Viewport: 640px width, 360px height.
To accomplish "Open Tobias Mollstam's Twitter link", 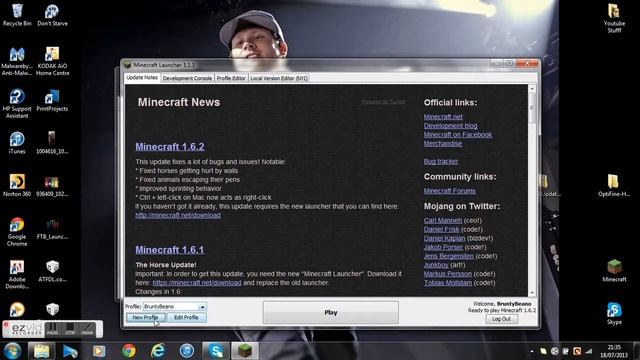I will [x=448, y=283].
